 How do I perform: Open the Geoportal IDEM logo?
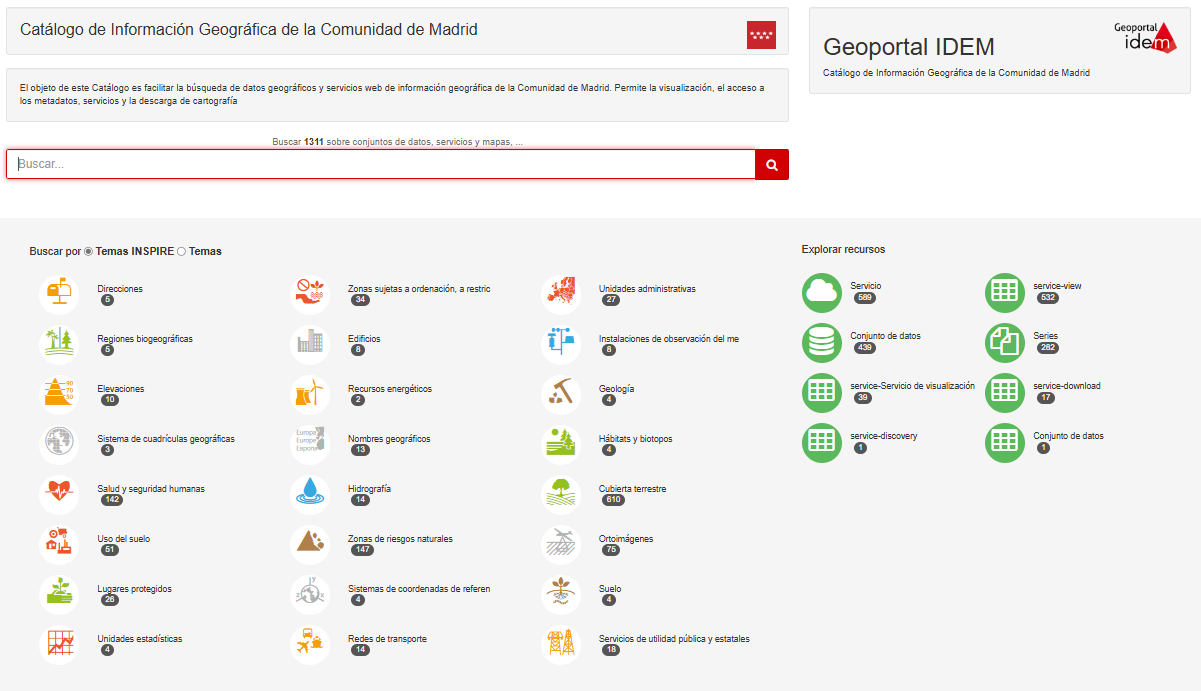pyautogui.click(x=1145, y=37)
